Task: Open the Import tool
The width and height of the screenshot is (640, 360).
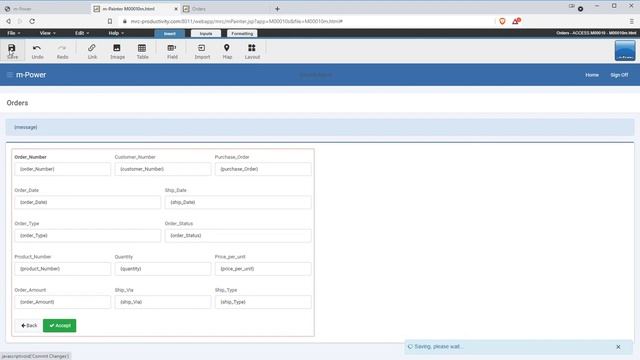Action: tap(202, 51)
